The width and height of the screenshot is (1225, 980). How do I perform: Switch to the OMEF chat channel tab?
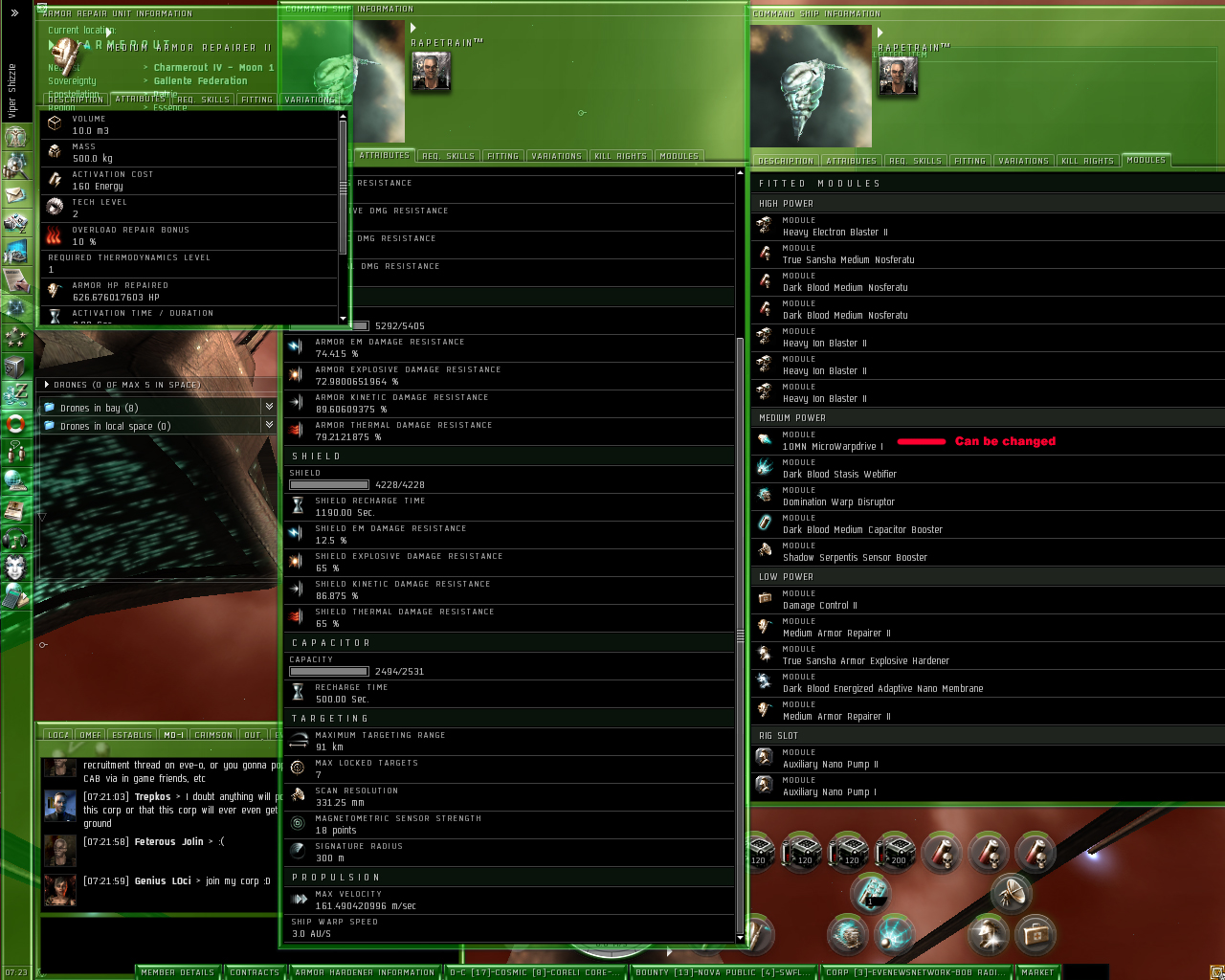(x=90, y=735)
